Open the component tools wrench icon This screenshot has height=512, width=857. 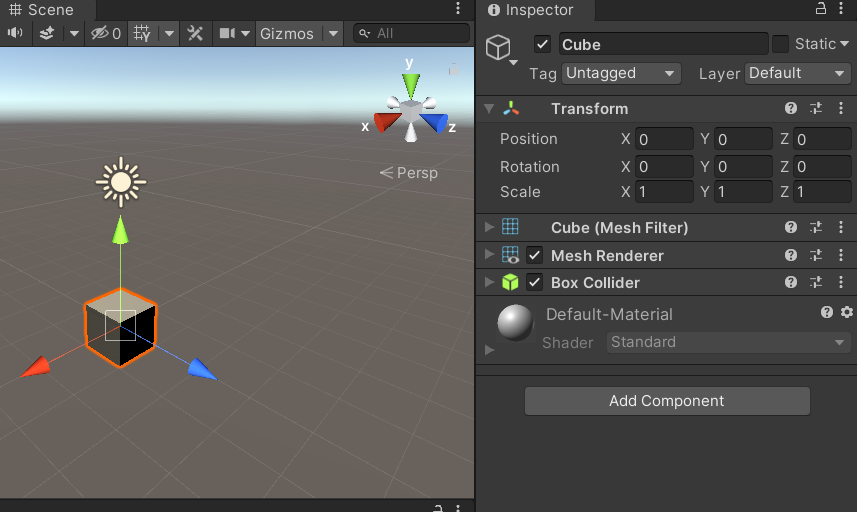click(x=195, y=33)
